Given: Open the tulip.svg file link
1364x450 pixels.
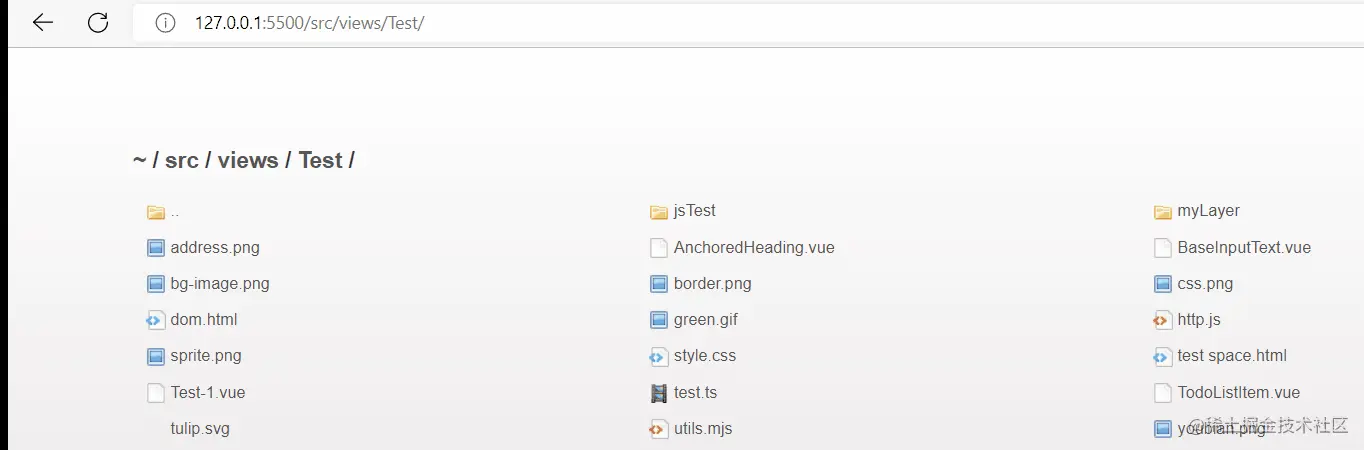Looking at the screenshot, I should point(200,429).
